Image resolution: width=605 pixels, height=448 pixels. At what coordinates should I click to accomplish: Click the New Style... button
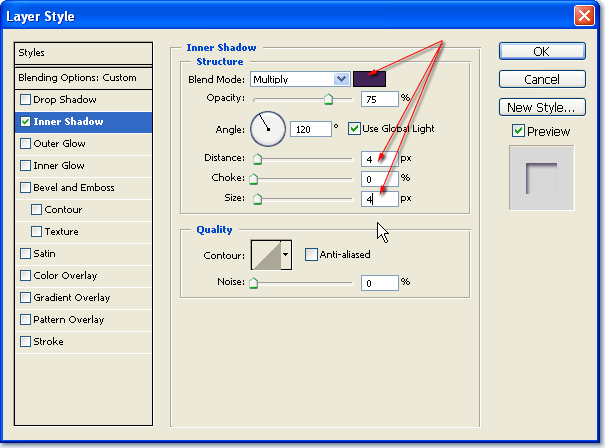(x=540, y=107)
